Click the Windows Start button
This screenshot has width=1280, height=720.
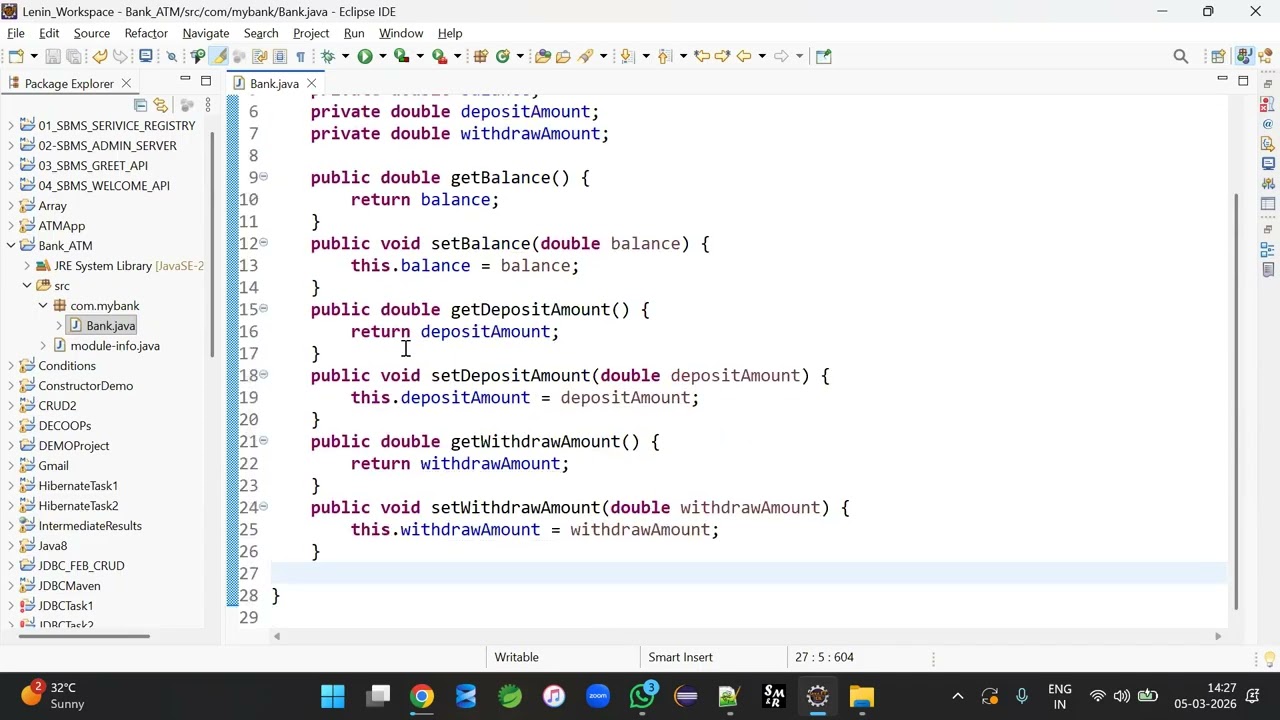333,696
